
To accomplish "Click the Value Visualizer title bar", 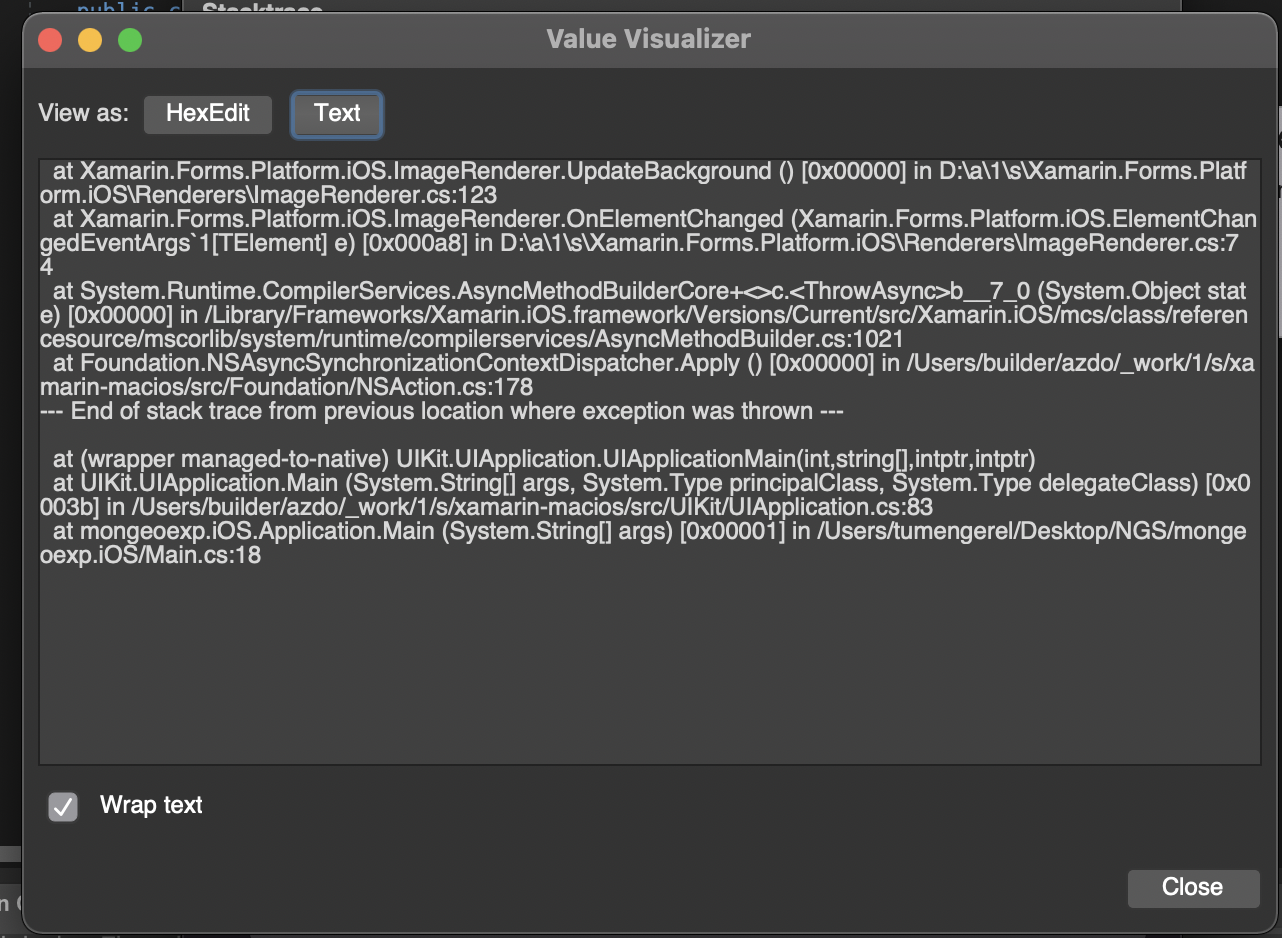I will [648, 39].
